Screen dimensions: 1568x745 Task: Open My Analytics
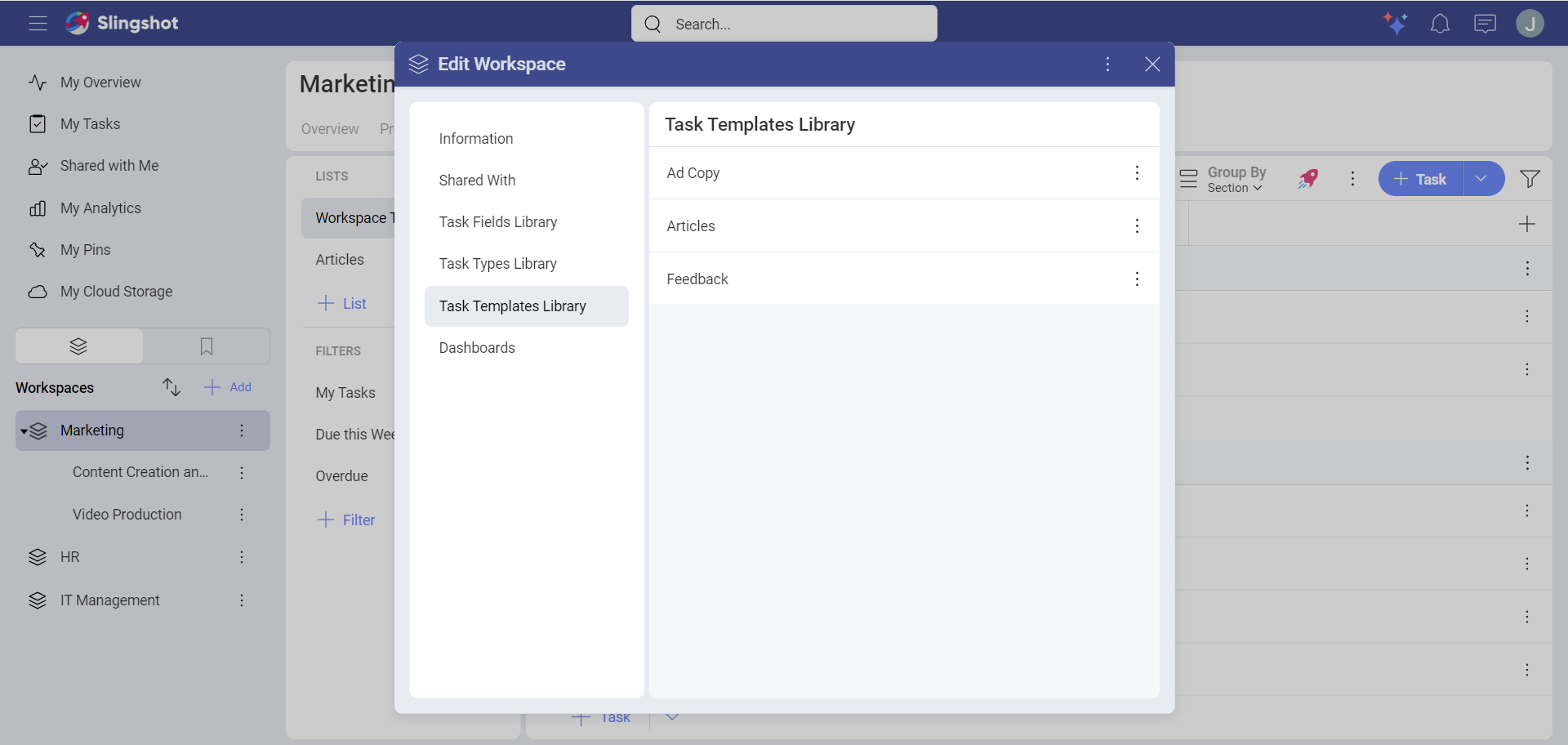pyautogui.click(x=100, y=208)
